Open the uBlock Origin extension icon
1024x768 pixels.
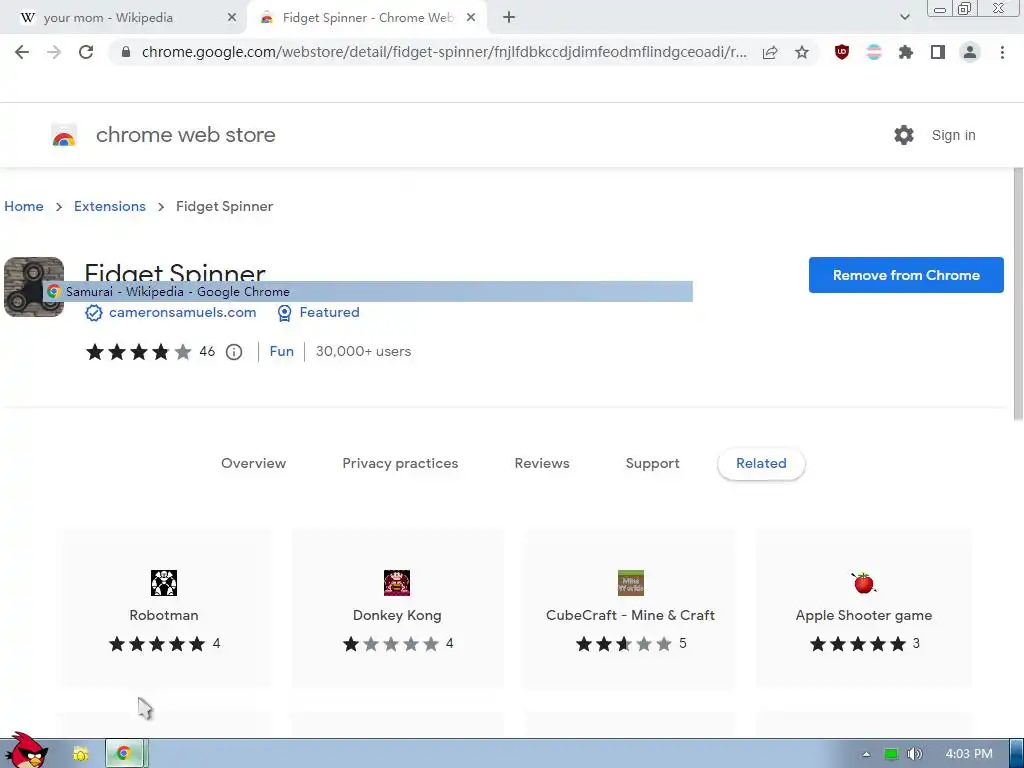(842, 52)
